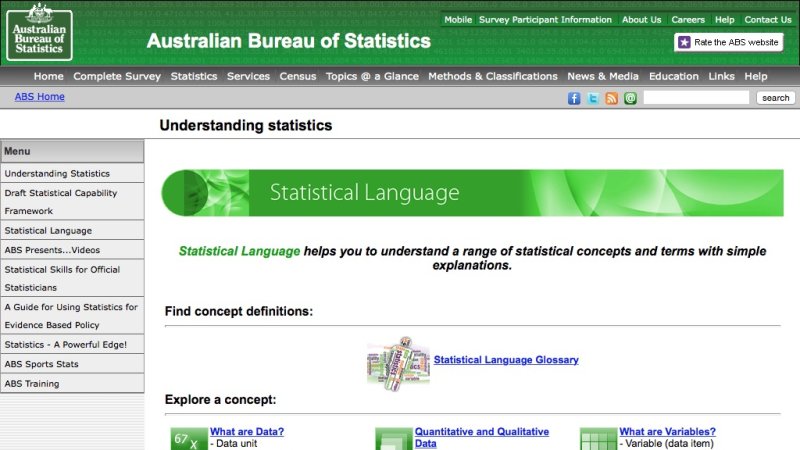Open Survey Participant Information link
Screen dimensions: 800x450
[x=545, y=19]
